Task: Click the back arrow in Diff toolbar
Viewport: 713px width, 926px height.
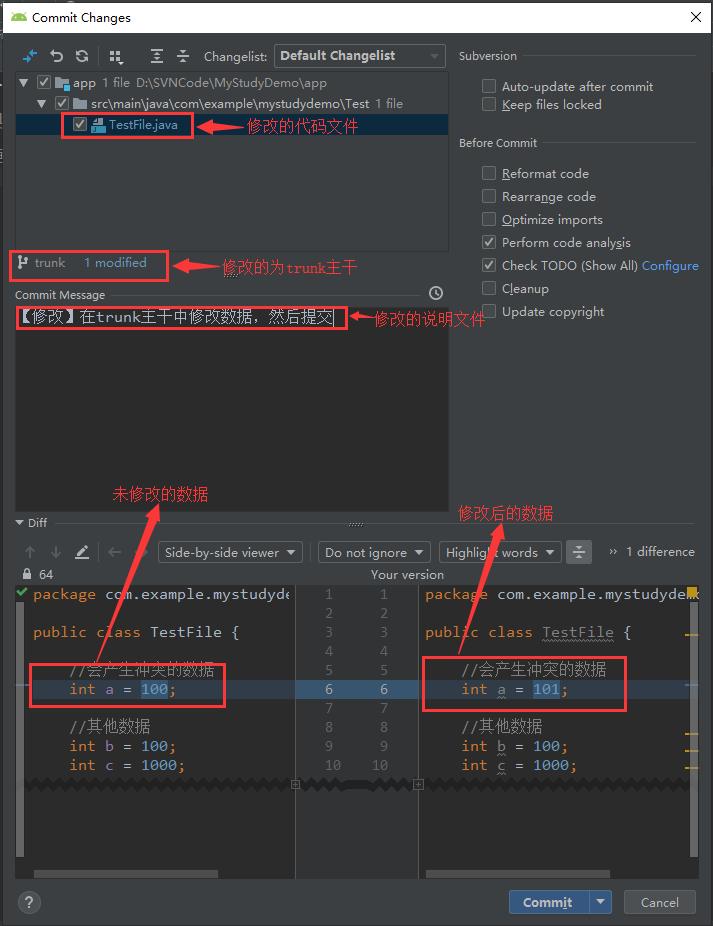Action: point(115,552)
